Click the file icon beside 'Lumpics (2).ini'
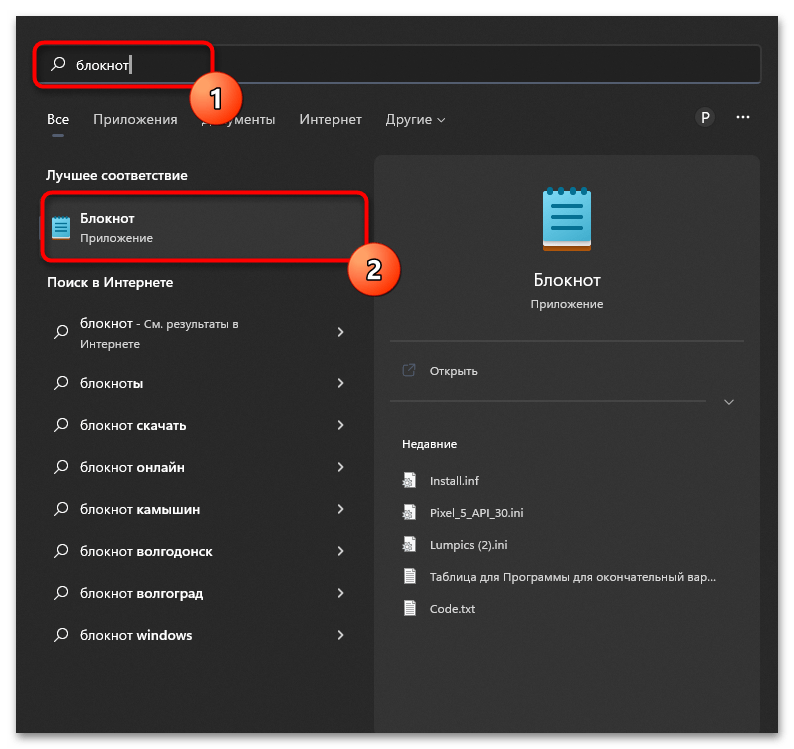The width and height of the screenshot is (794, 749). point(409,544)
